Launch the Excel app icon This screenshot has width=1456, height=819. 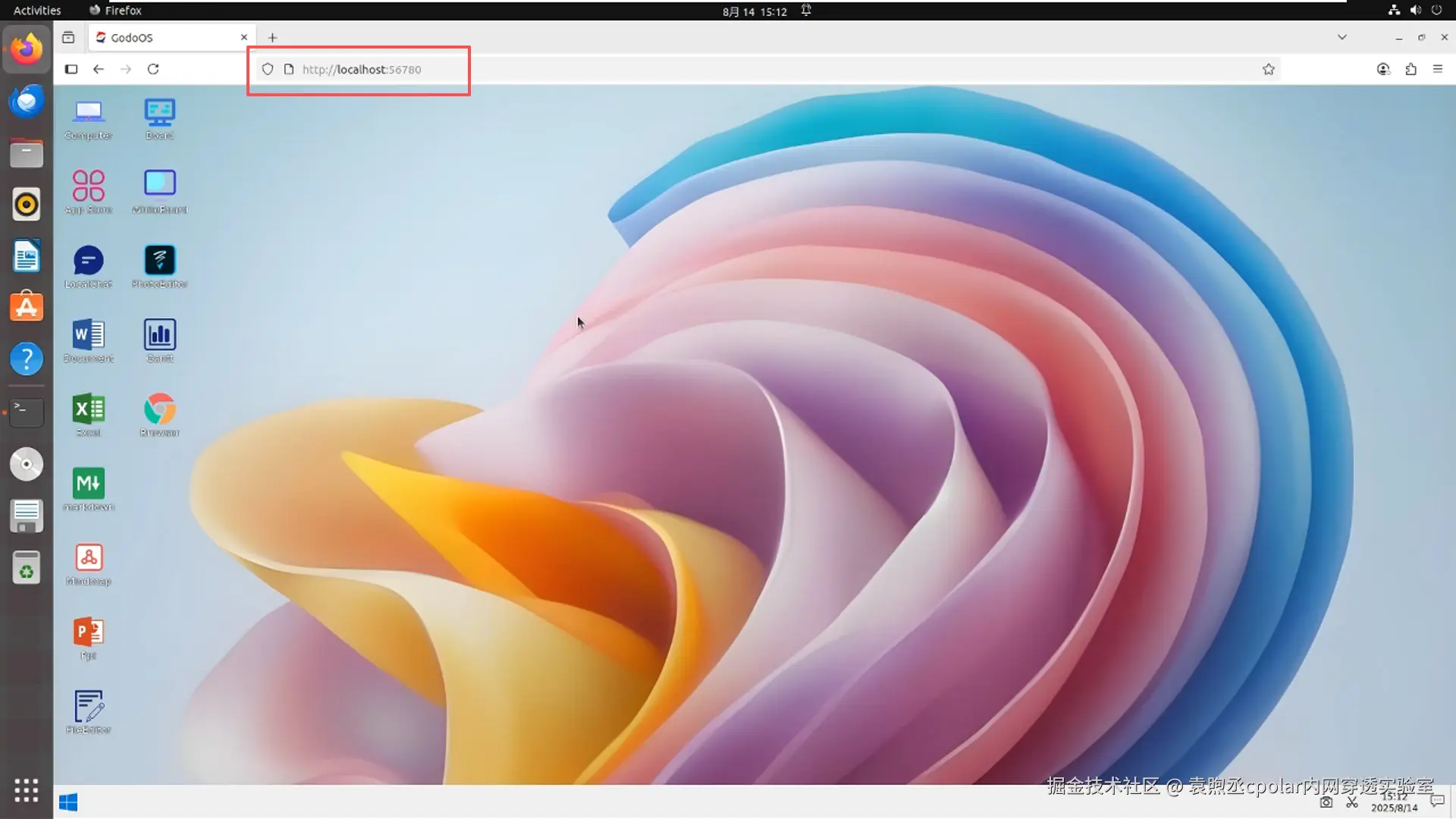(89, 416)
